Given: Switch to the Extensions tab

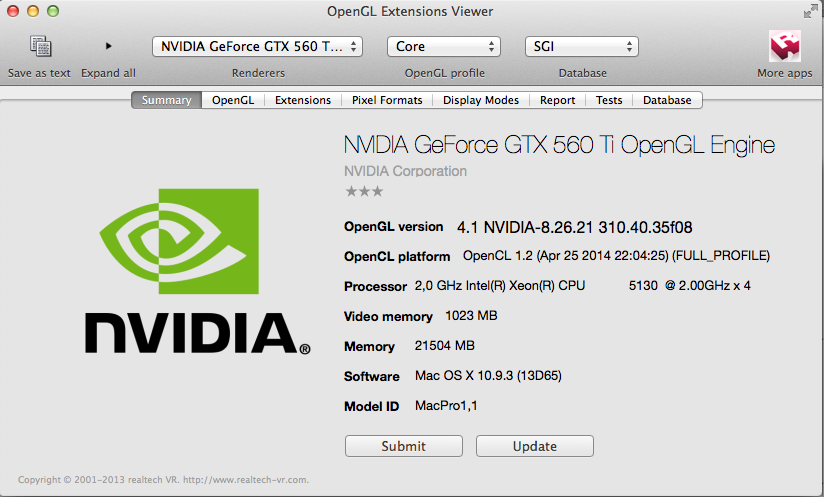Looking at the screenshot, I should (x=303, y=100).
